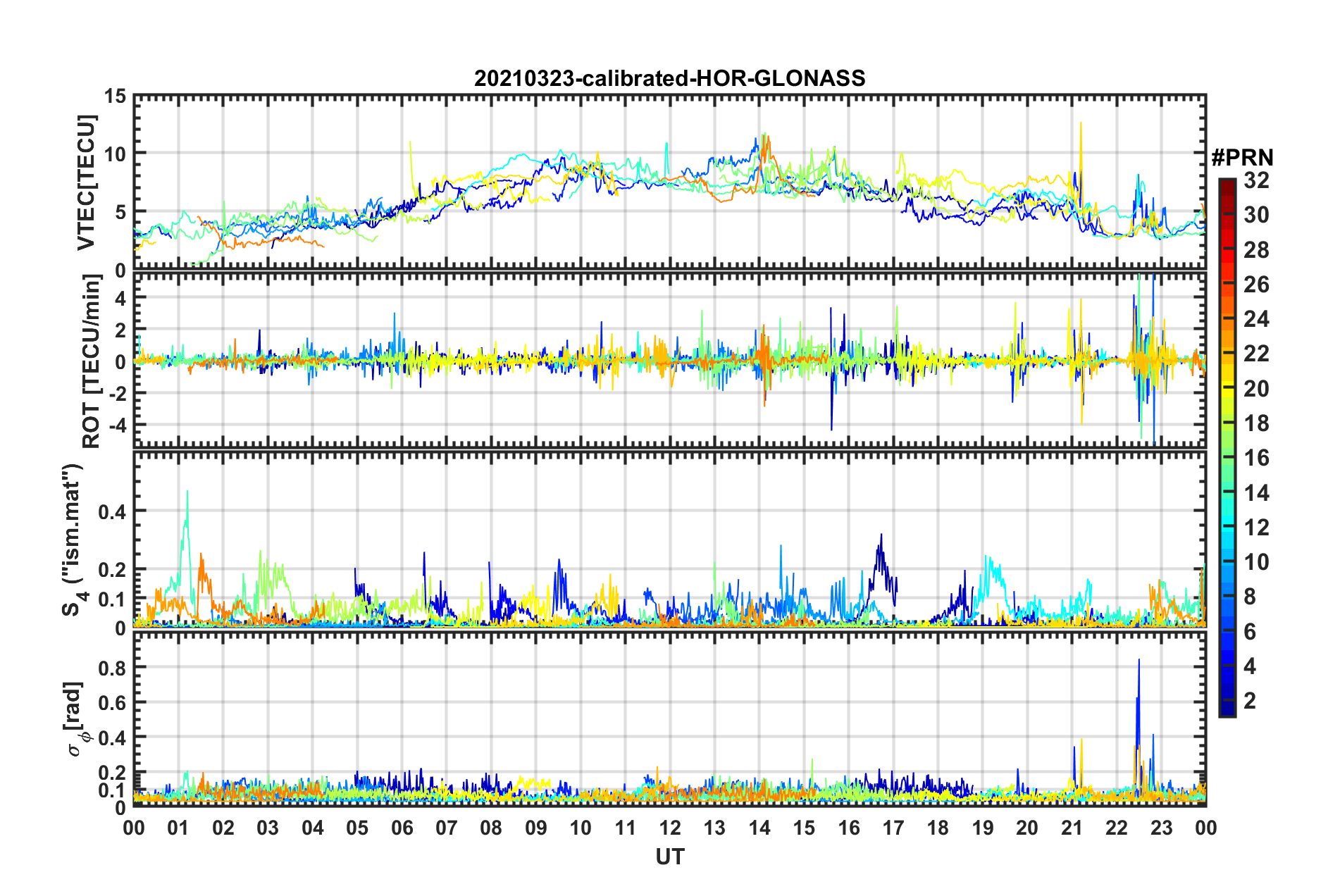Click the green region of the colorbar near 16

[1227, 458]
